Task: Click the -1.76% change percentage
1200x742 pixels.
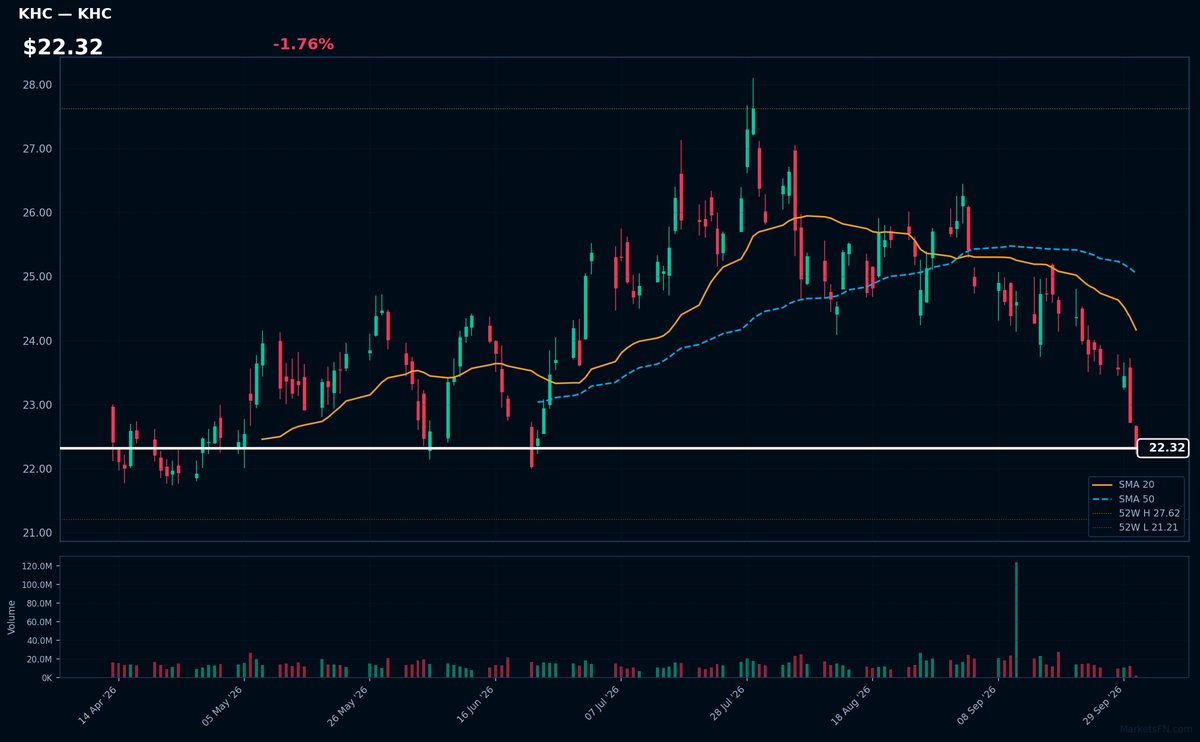Action: [x=303, y=44]
